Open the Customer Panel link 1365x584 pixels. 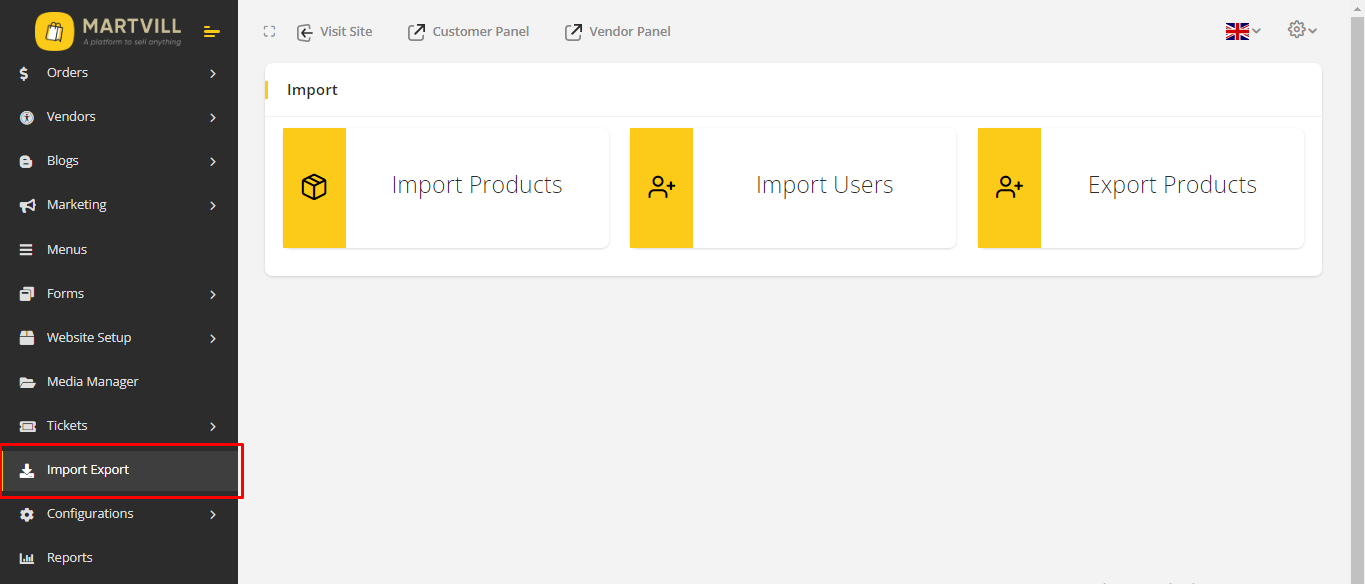[468, 32]
